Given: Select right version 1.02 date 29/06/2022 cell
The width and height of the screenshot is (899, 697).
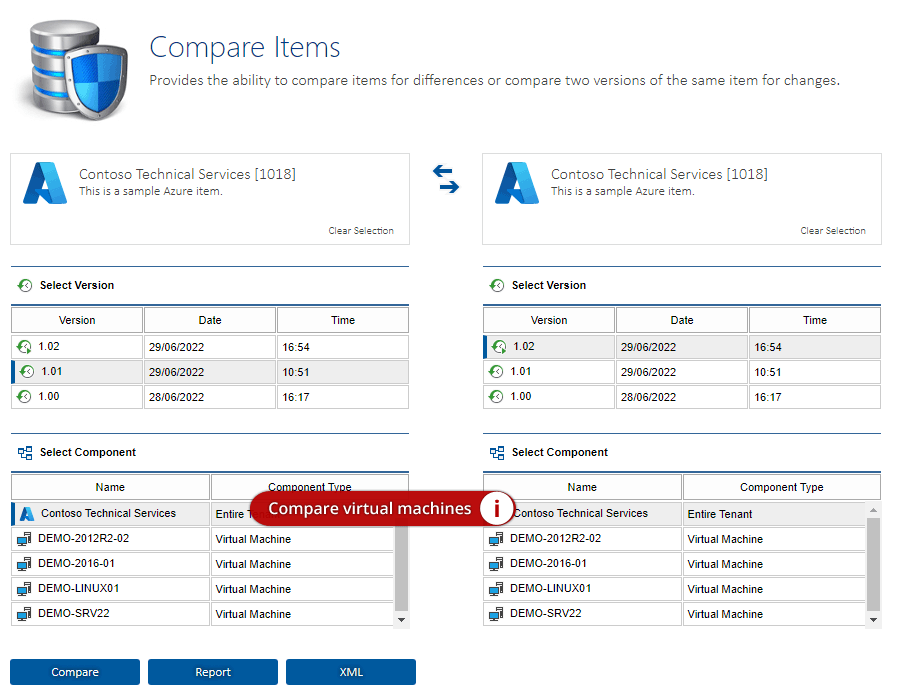Looking at the screenshot, I should [682, 347].
